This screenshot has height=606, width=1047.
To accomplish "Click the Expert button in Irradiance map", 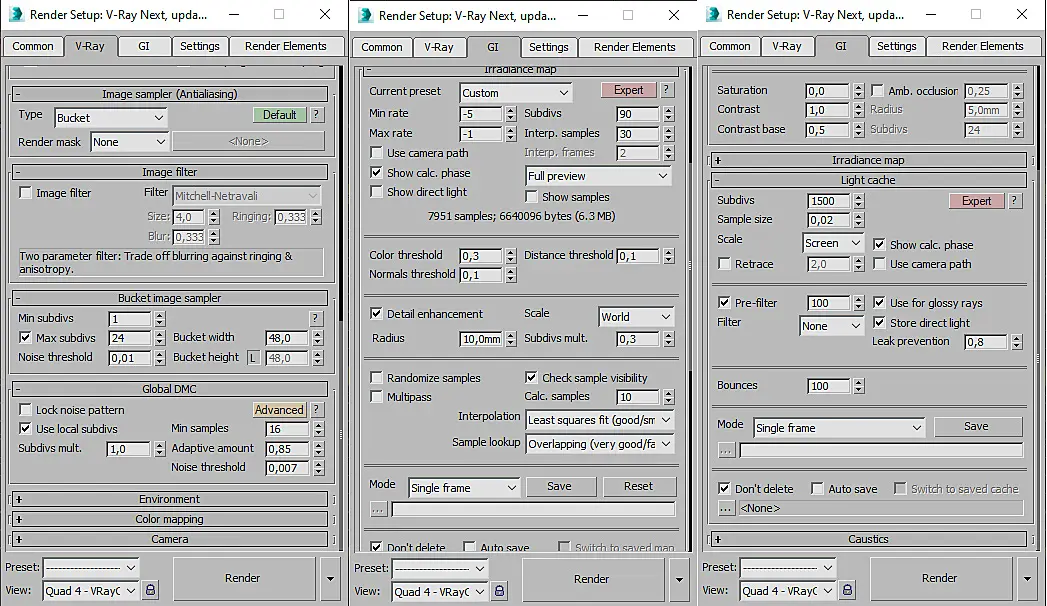I will [628, 90].
